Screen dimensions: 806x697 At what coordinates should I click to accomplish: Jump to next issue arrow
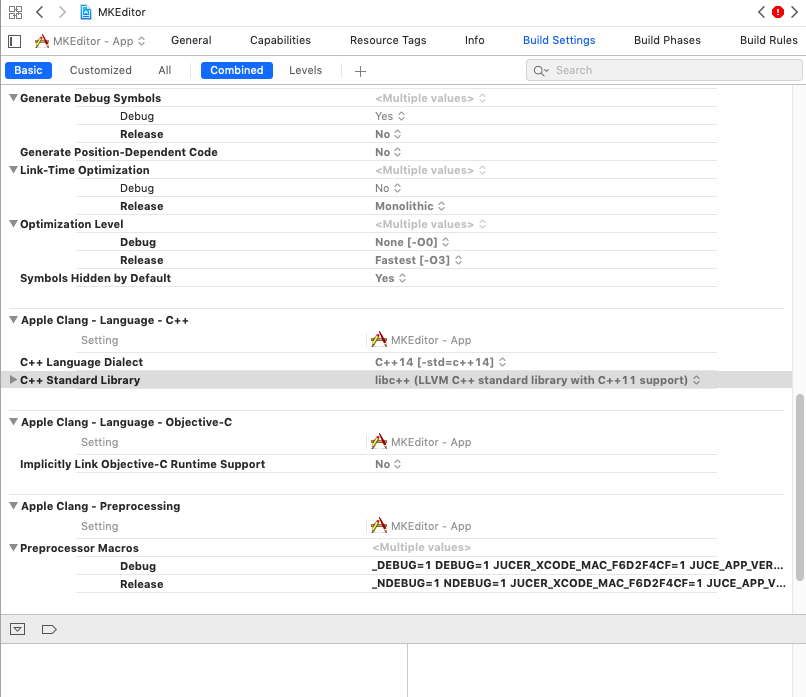tap(794, 12)
